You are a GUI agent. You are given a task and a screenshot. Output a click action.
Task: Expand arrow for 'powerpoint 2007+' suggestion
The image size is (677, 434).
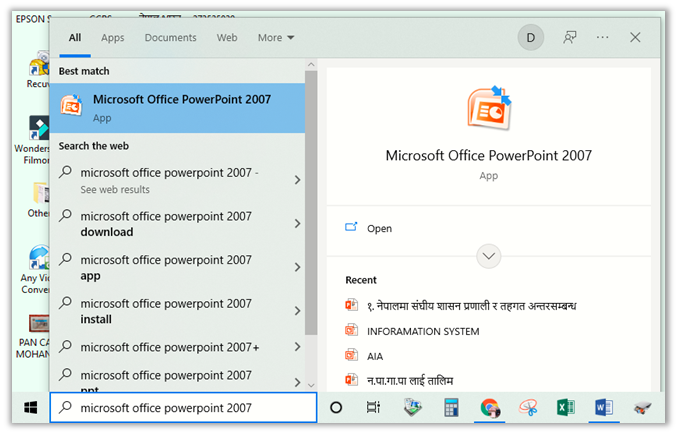click(297, 346)
